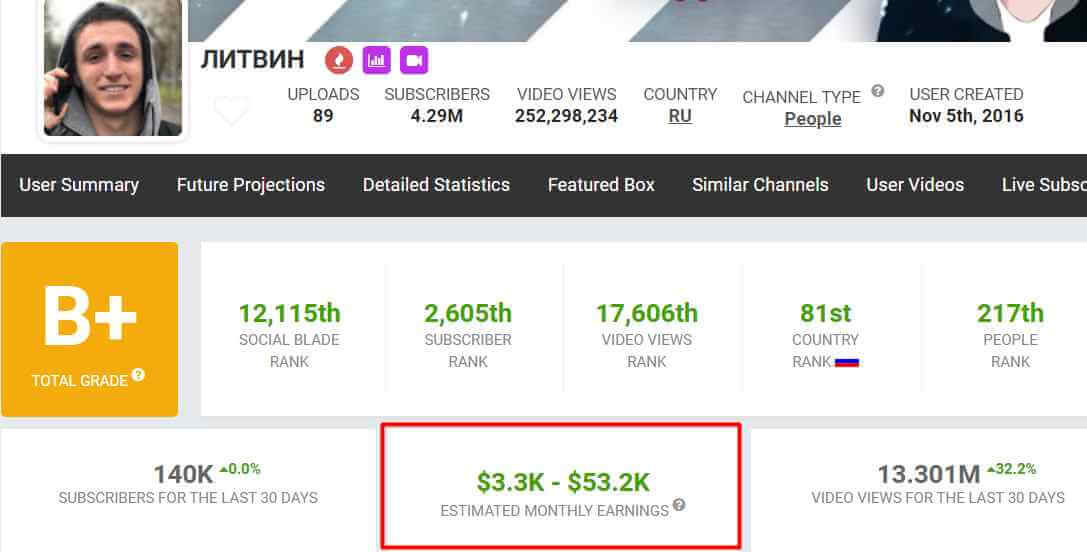1087x552 pixels.
Task: Click the Total Grade help question mark
Action: (139, 374)
